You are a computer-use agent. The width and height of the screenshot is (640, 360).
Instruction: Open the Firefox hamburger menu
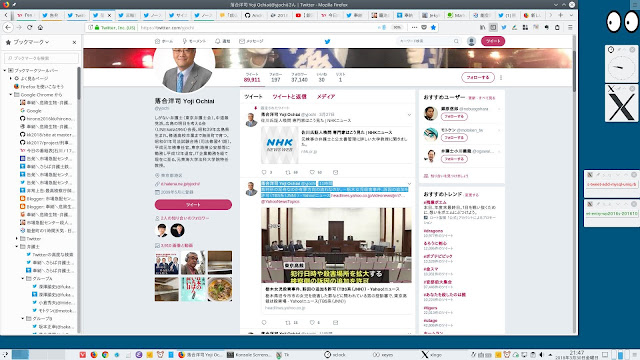point(570,27)
